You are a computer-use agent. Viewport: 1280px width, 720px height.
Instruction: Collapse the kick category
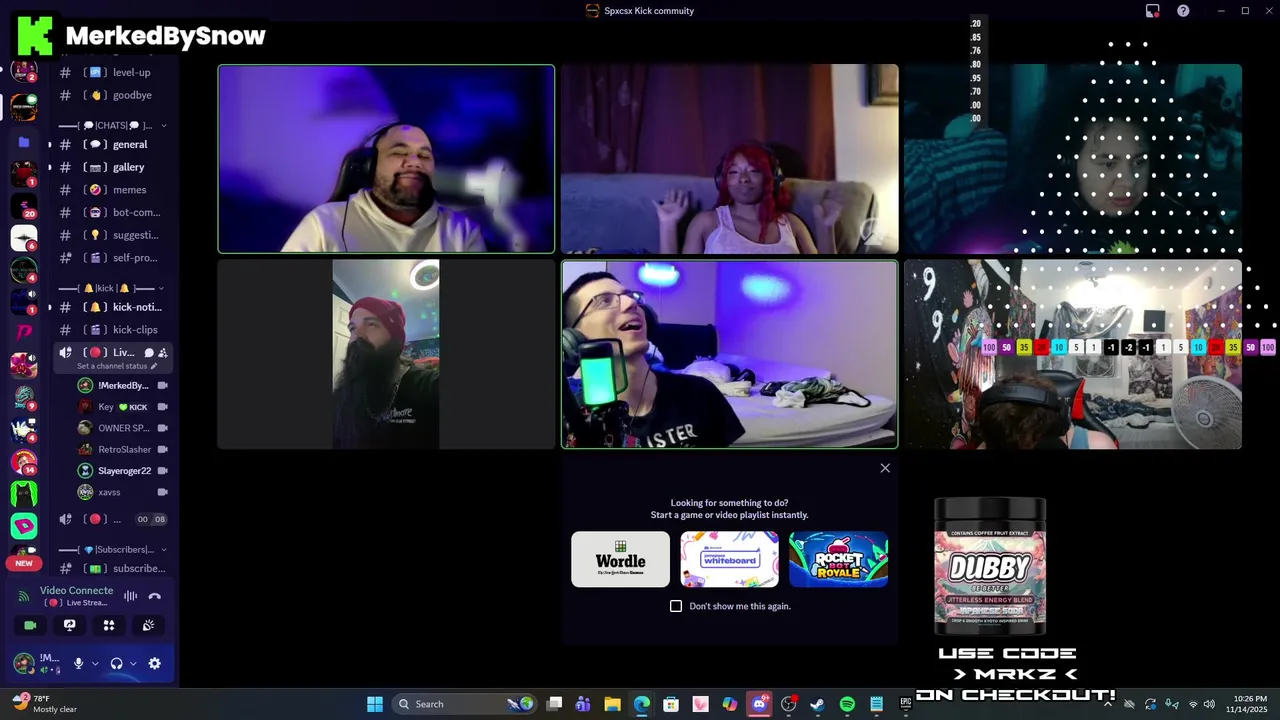pos(112,288)
